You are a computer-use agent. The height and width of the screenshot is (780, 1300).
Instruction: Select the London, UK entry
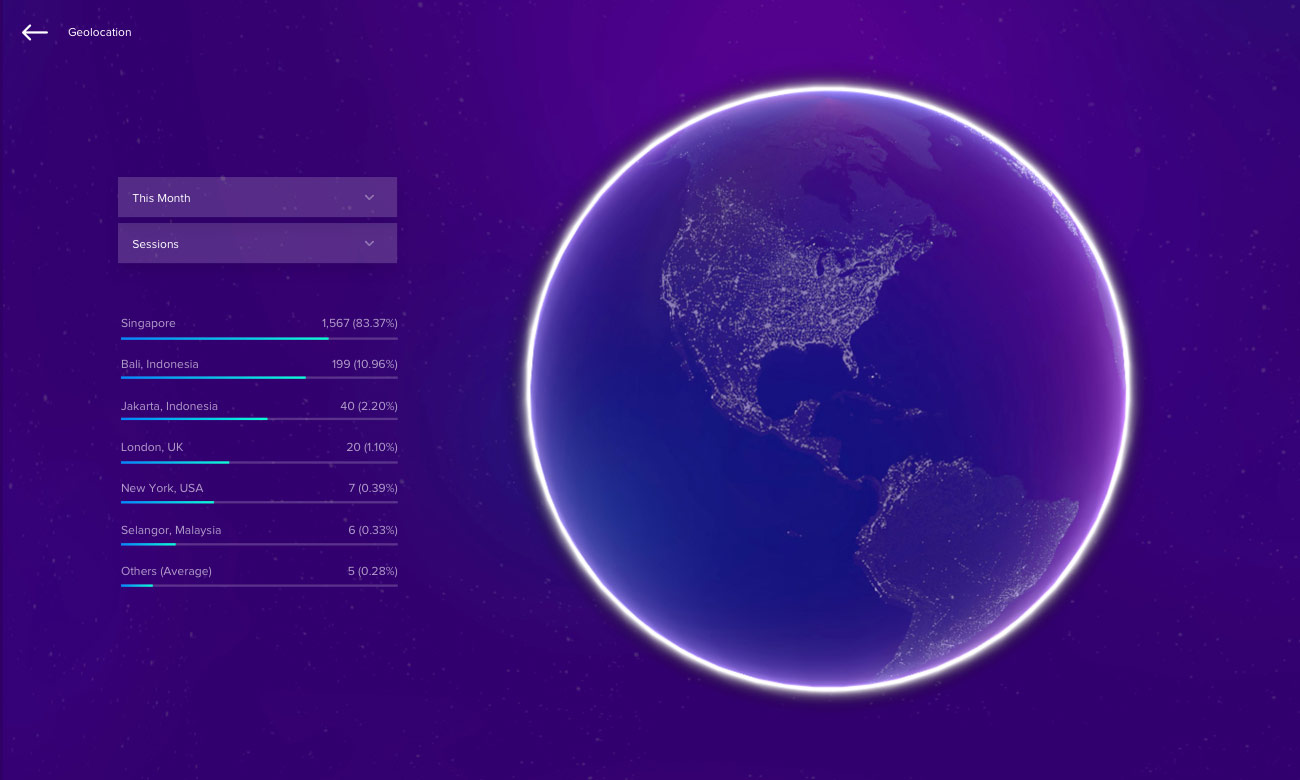click(x=152, y=447)
